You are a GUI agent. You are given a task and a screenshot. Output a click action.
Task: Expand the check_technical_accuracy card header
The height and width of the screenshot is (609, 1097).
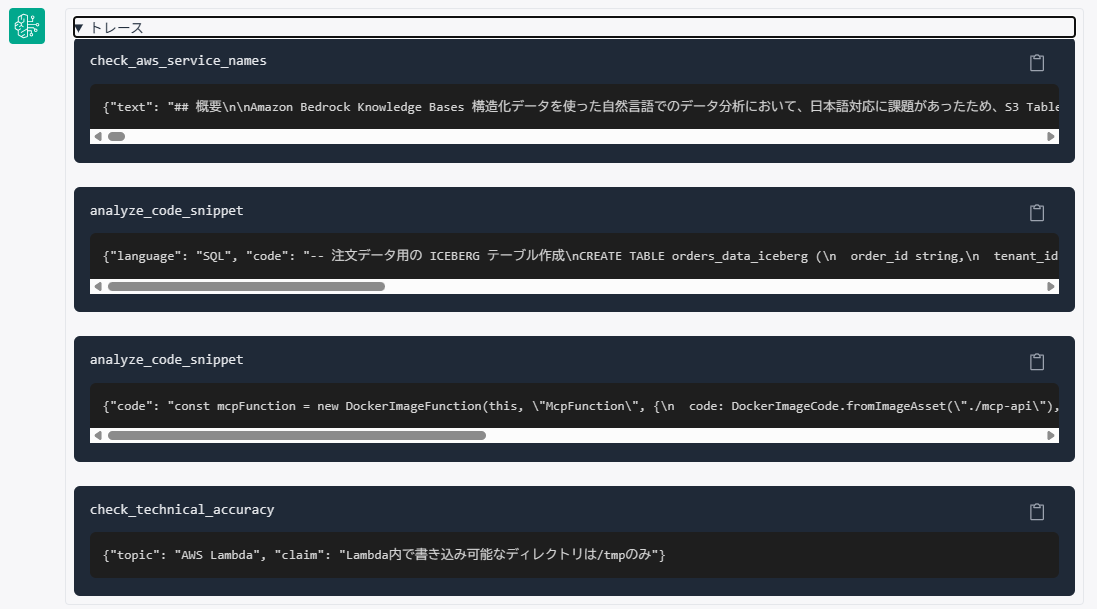click(182, 510)
